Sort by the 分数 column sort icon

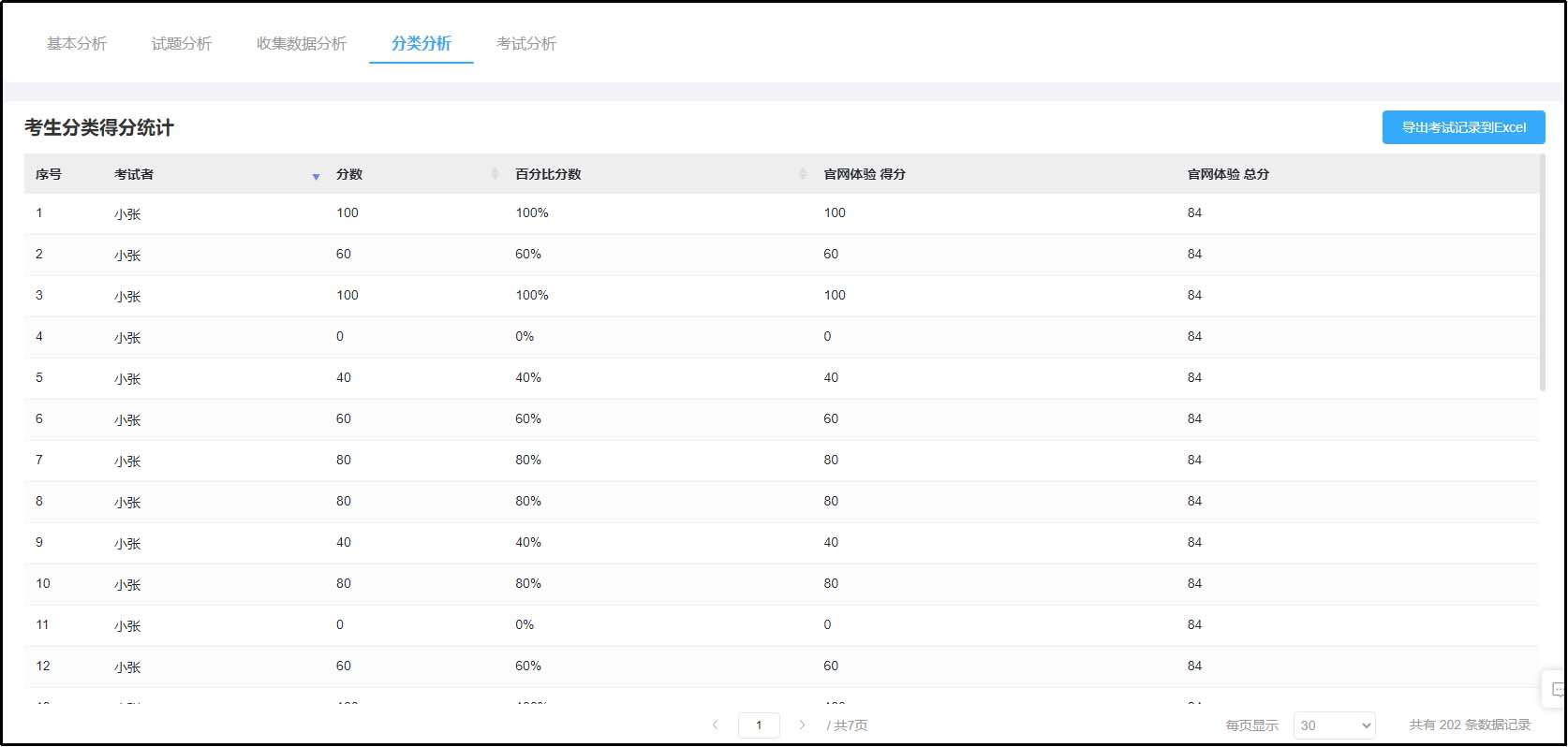tap(495, 174)
